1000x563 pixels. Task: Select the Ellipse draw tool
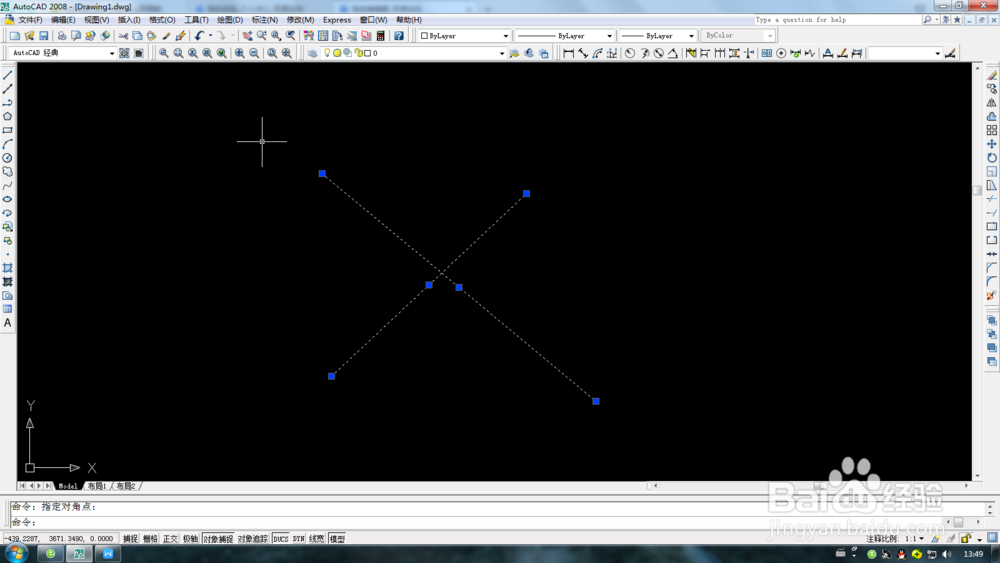pos(8,200)
